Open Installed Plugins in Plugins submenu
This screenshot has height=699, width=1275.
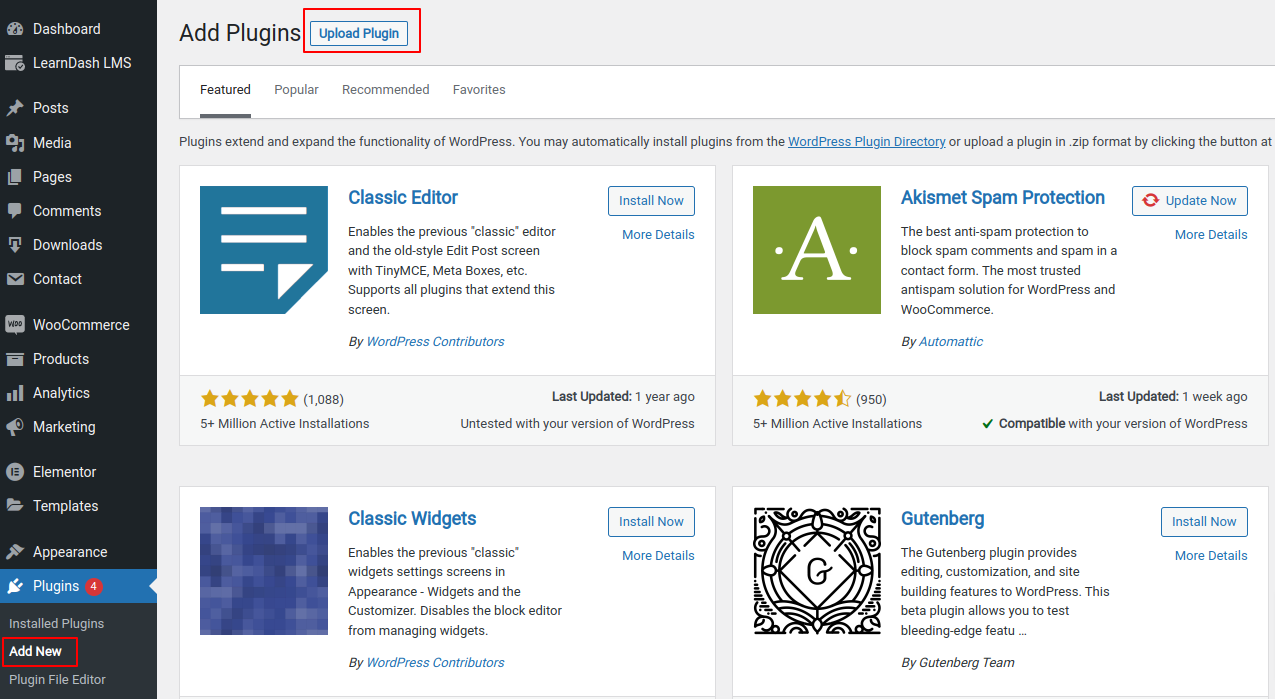pyautogui.click(x=57, y=624)
